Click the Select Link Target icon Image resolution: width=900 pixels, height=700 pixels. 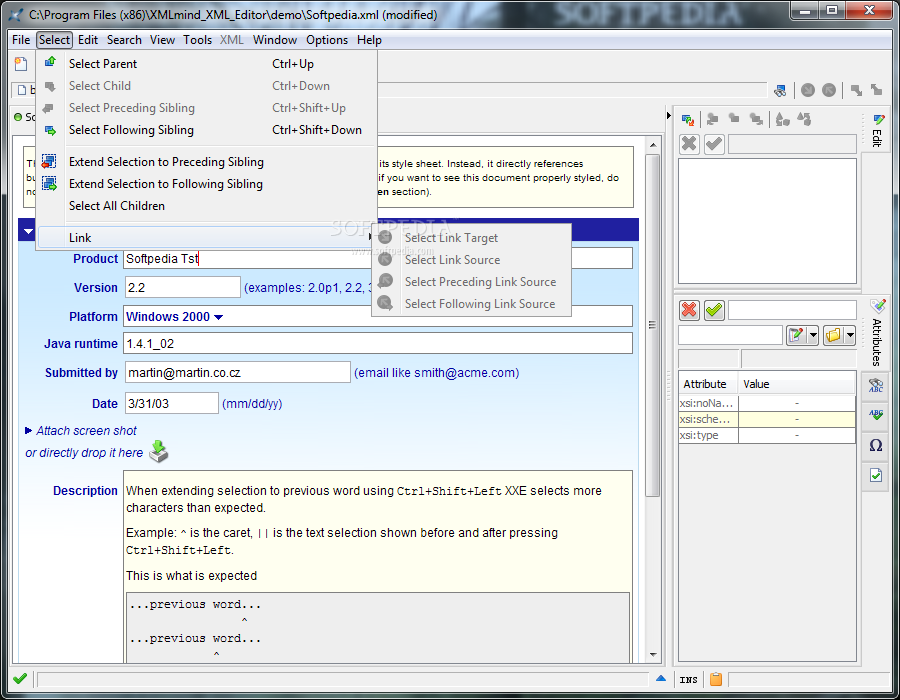(385, 237)
